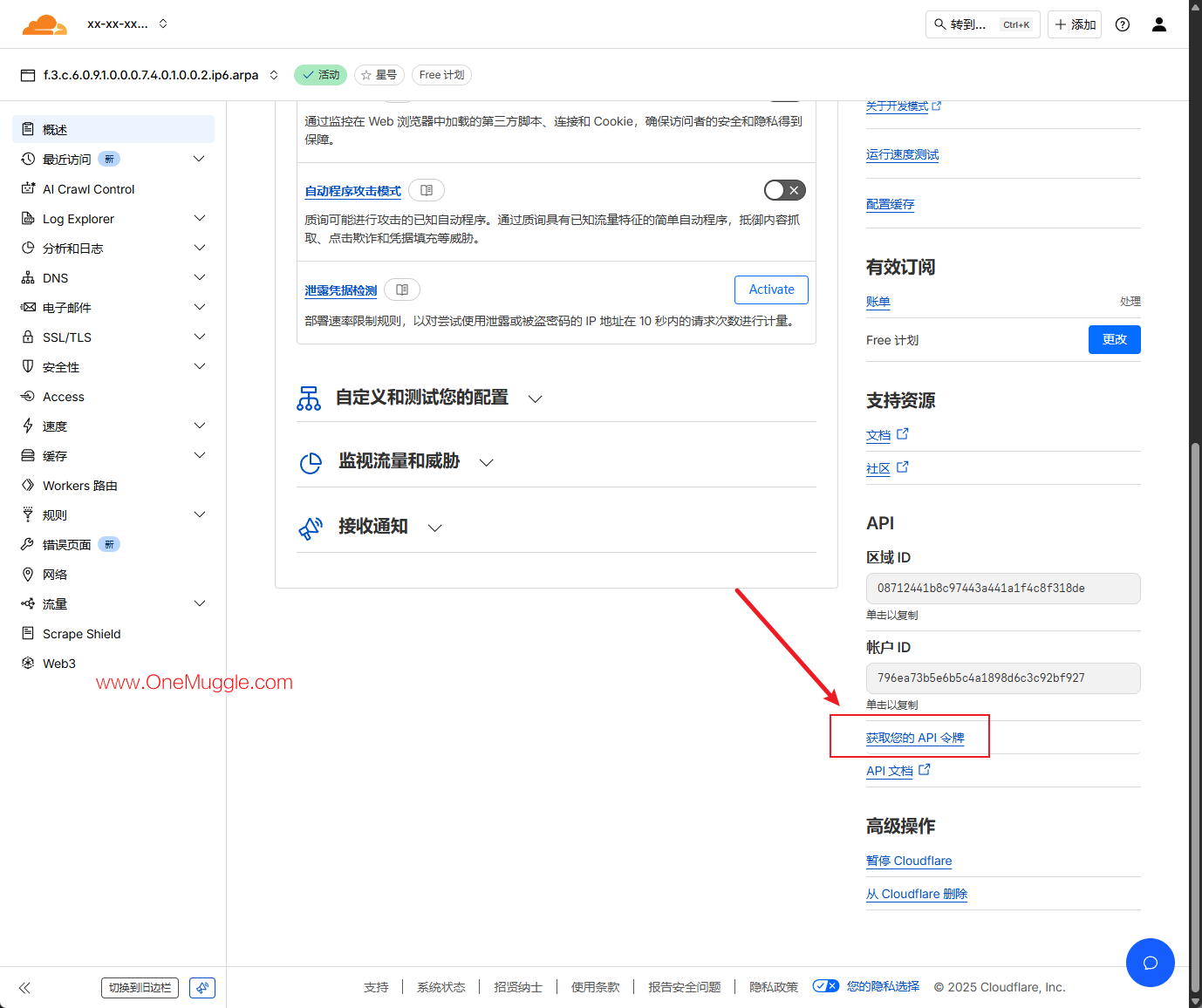Copy the 区域 ID value field
The height and width of the screenshot is (1008, 1202).
(x=1003, y=589)
